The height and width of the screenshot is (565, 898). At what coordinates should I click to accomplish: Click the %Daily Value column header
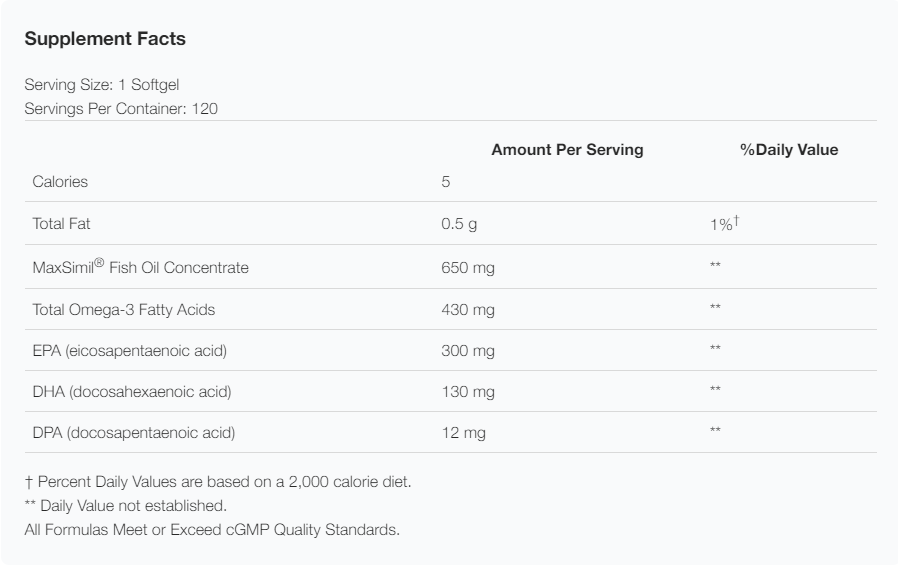tap(789, 150)
